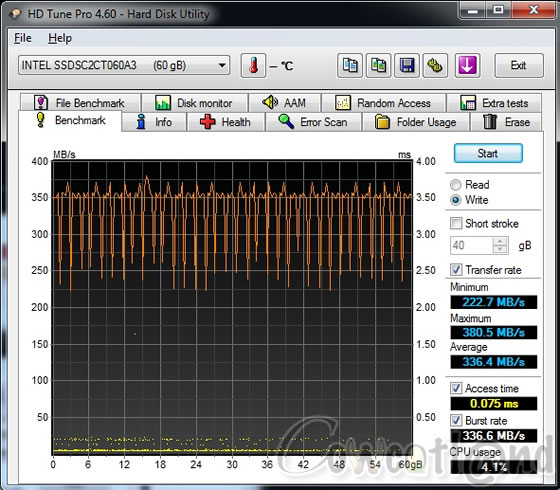Click the temperature thermometer icon
560x490 pixels.
[253, 66]
